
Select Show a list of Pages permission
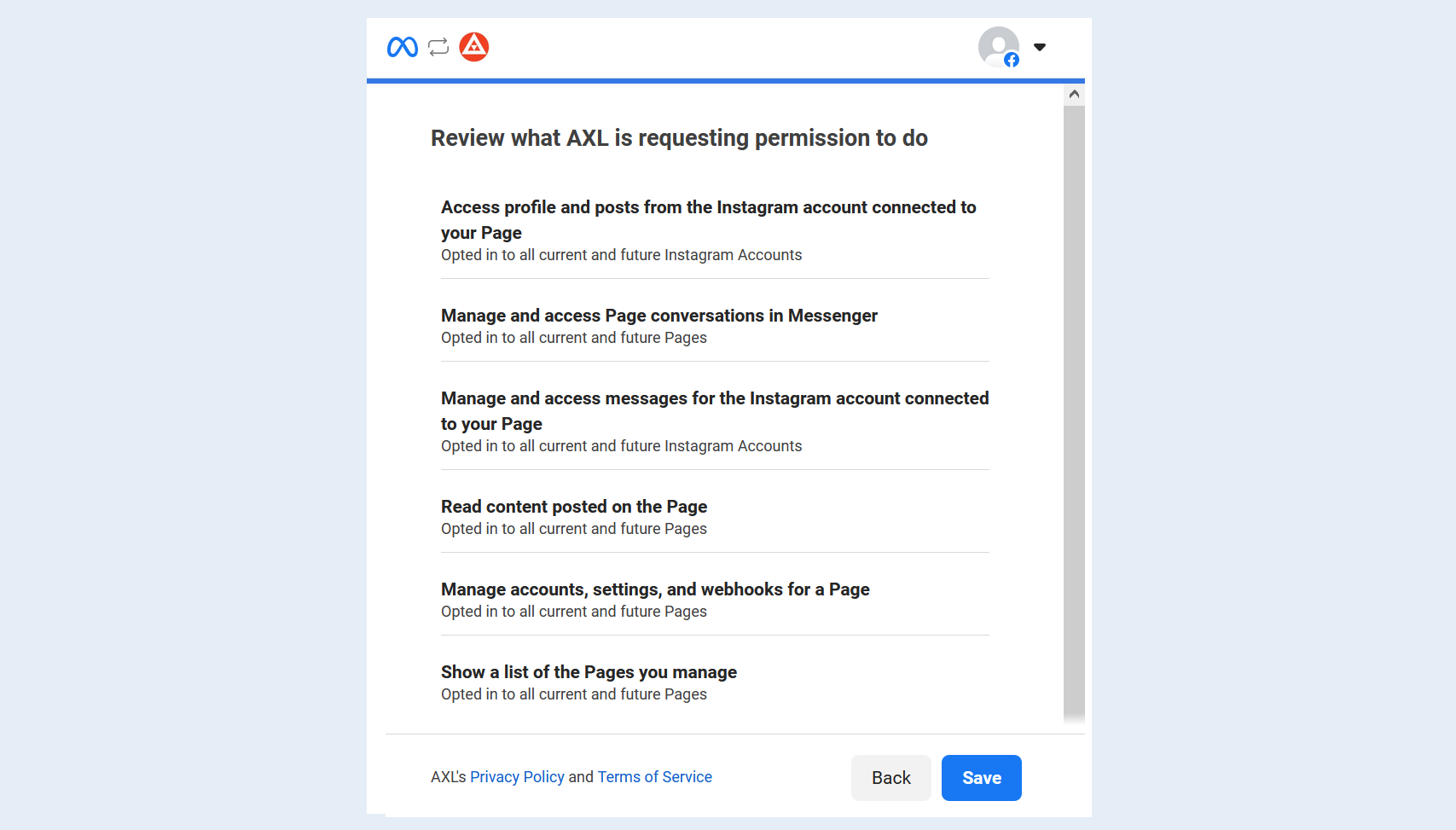point(715,683)
